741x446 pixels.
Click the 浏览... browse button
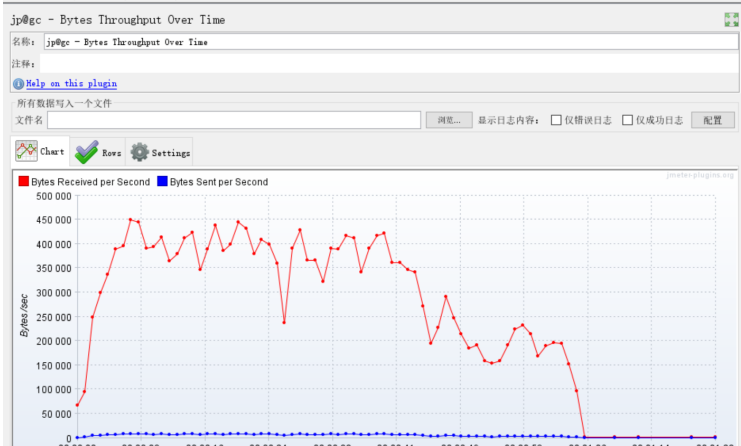pos(449,120)
